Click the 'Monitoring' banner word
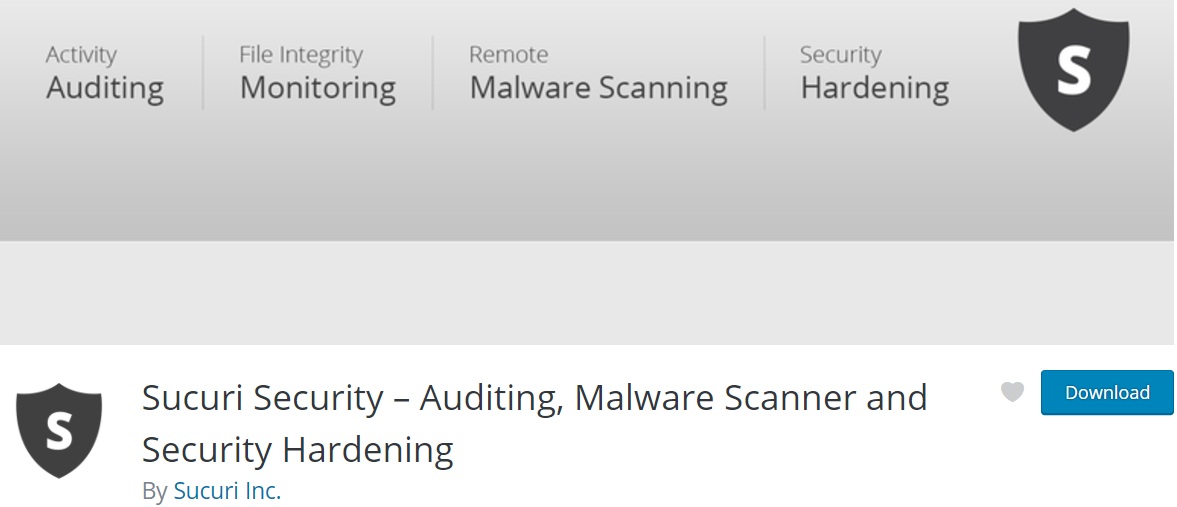The height and width of the screenshot is (507, 1177). pyautogui.click(x=318, y=88)
